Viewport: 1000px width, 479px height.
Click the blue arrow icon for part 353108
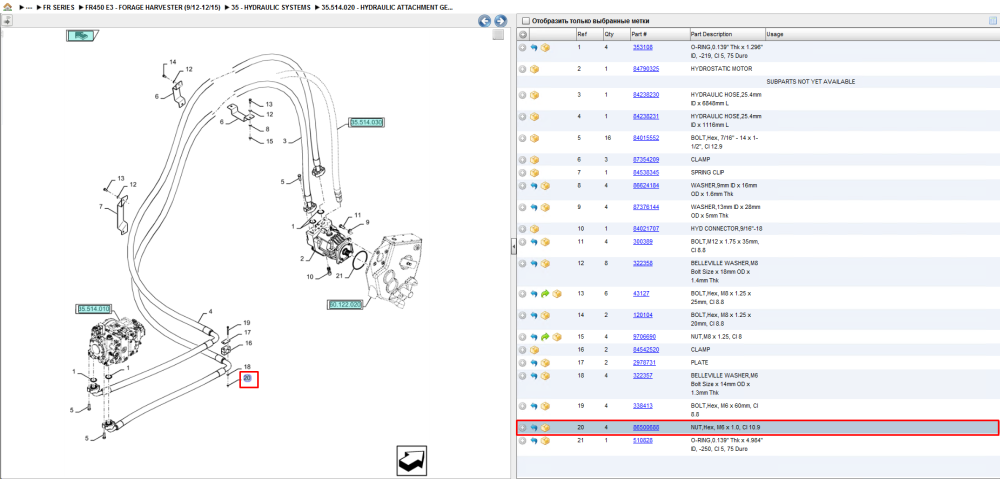point(534,48)
